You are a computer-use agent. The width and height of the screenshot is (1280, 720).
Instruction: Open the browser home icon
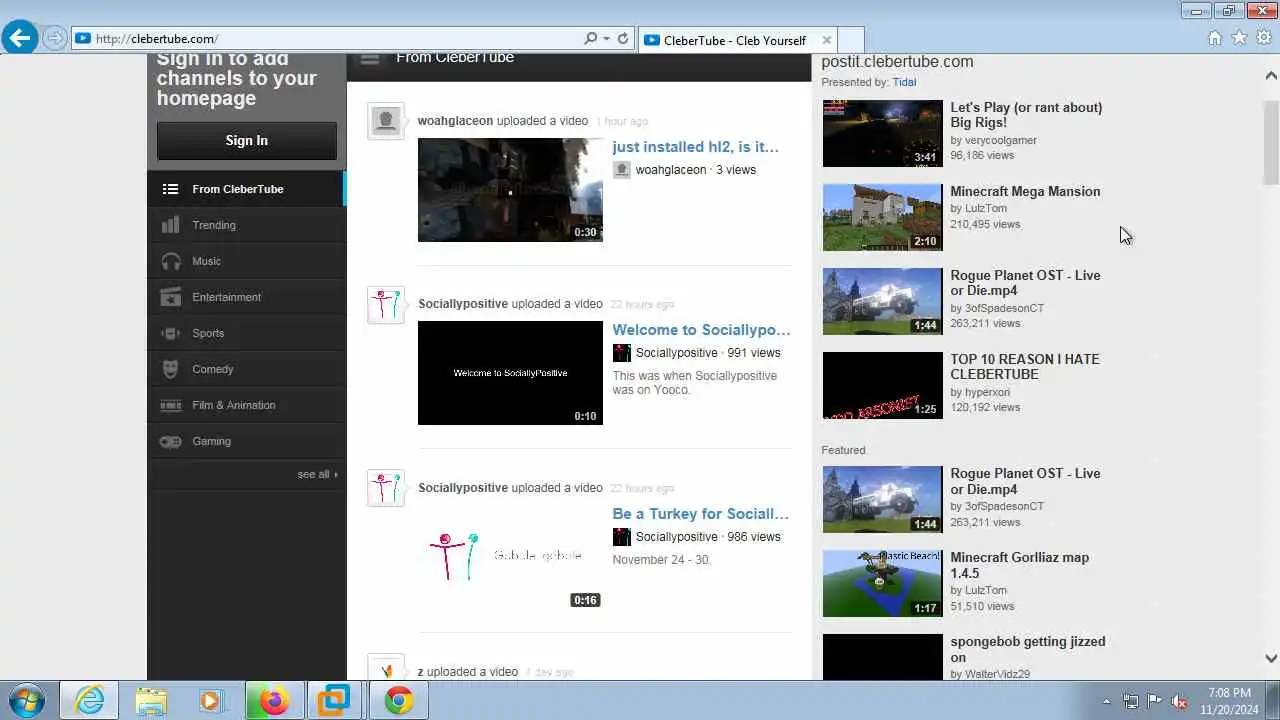tap(1214, 38)
